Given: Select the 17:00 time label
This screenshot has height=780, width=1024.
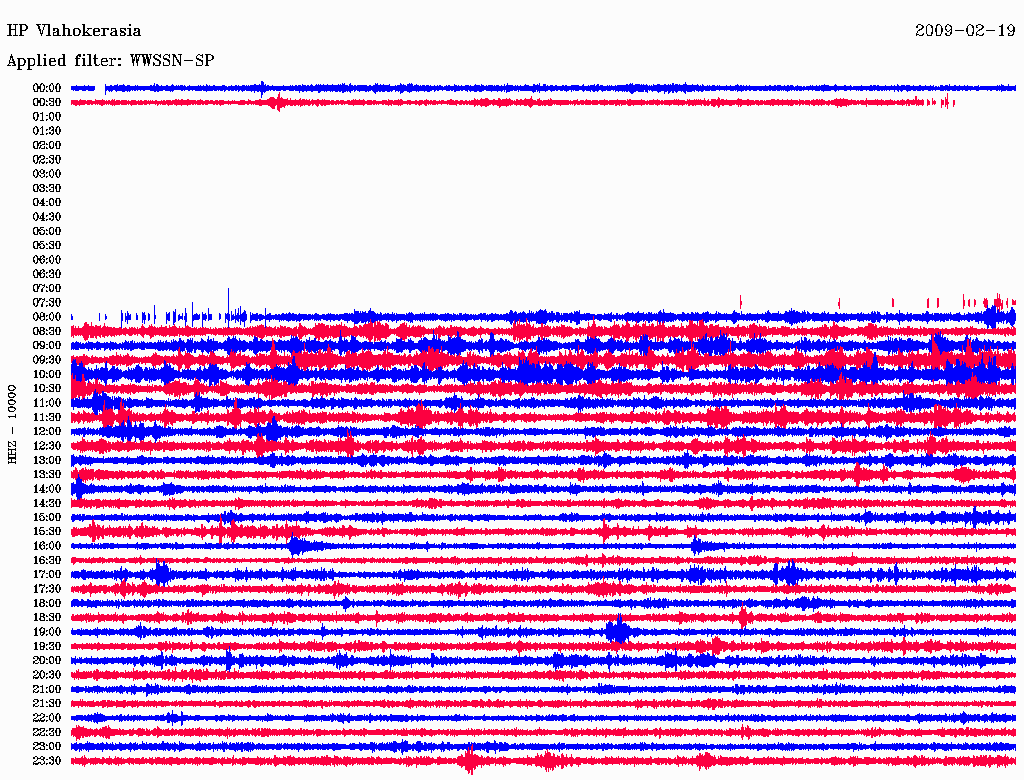Looking at the screenshot, I should pyautogui.click(x=46, y=575).
